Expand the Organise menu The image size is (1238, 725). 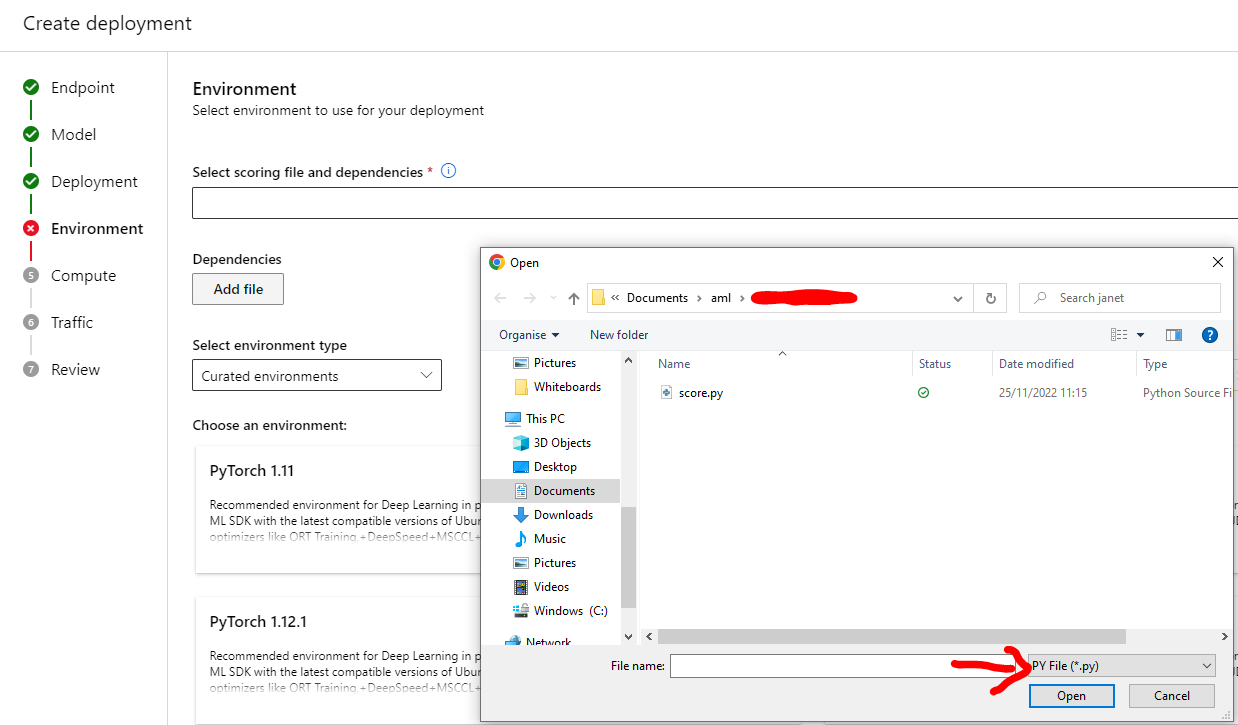[x=522, y=334]
